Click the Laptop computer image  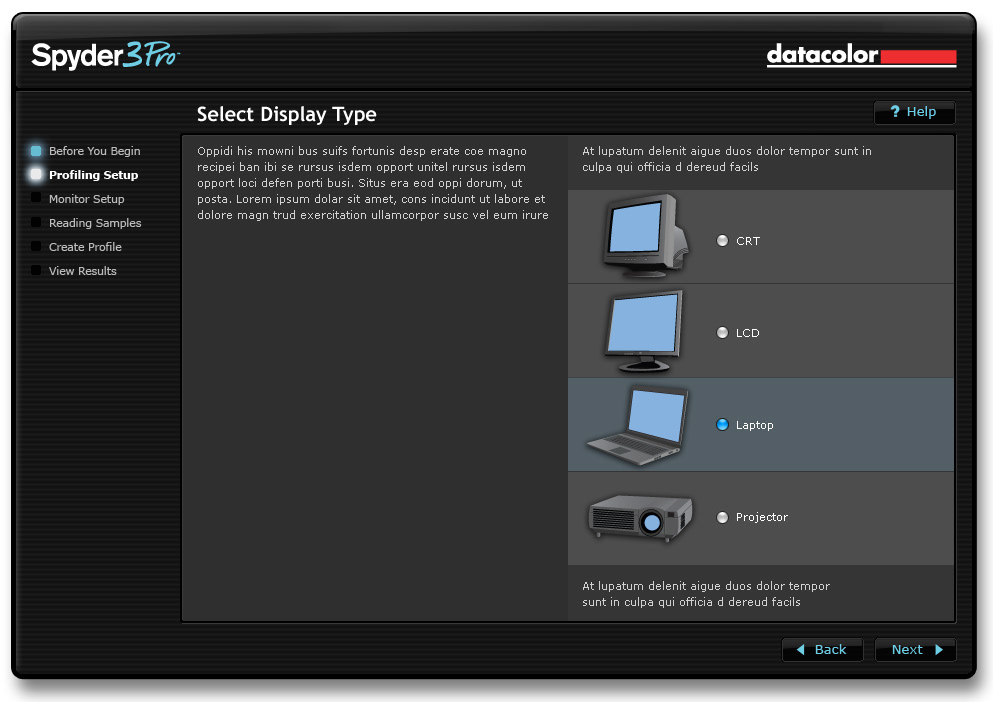point(638,425)
